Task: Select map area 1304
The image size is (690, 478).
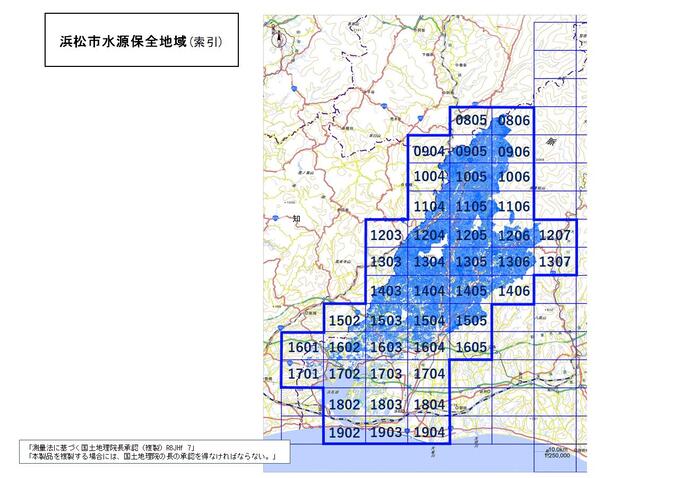Action: click(x=429, y=261)
